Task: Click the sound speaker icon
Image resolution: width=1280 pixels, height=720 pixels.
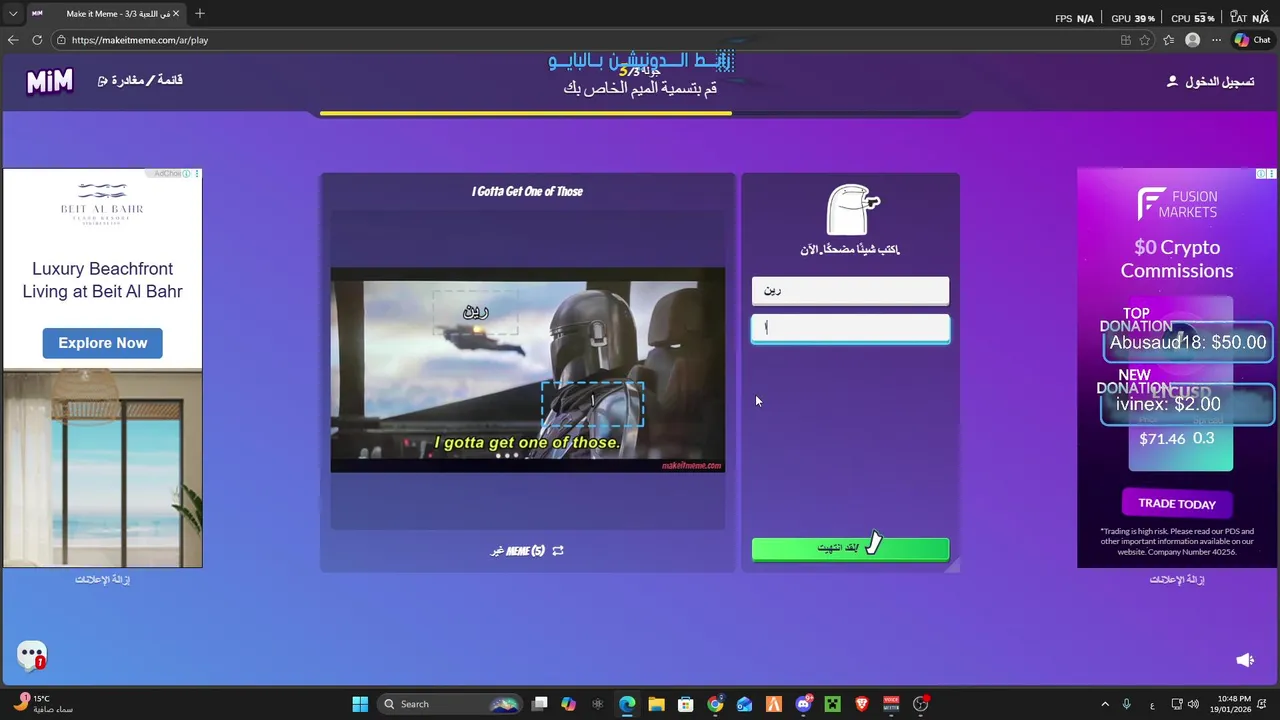Action: point(1245,660)
